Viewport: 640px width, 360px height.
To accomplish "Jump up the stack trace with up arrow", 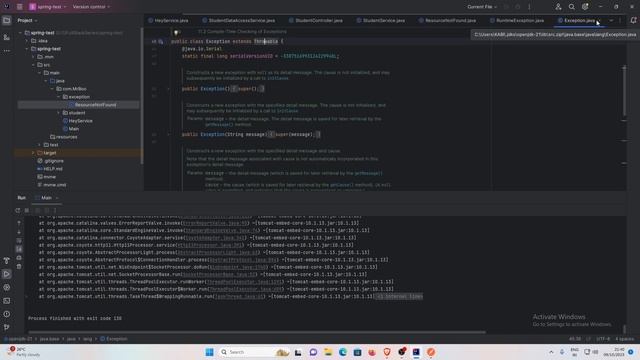I will (x=19, y=223).
